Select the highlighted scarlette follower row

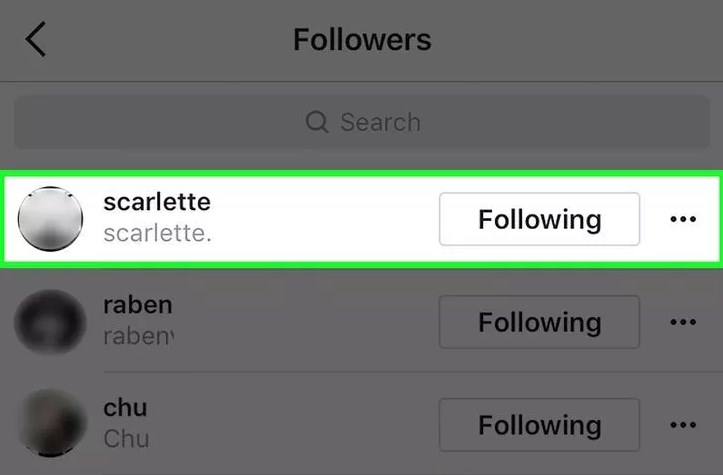click(362, 219)
